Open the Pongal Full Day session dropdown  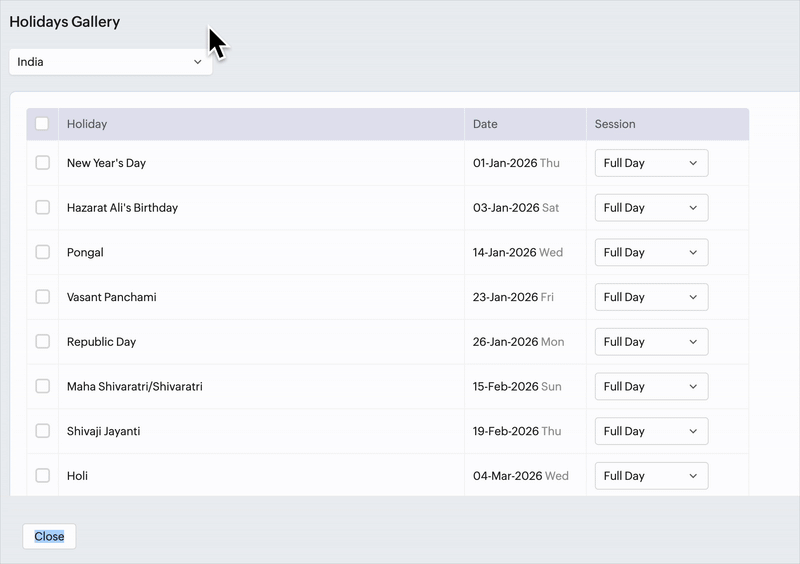[652, 252]
